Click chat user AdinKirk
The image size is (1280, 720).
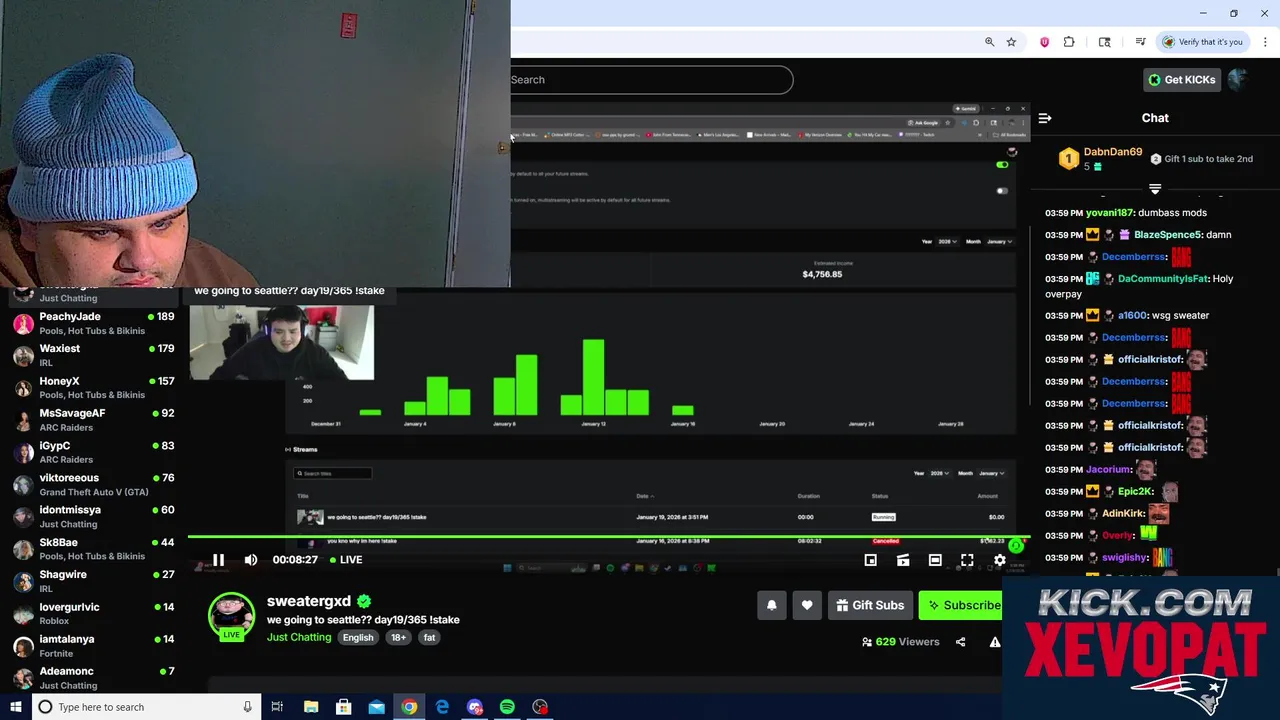coord(1123,514)
